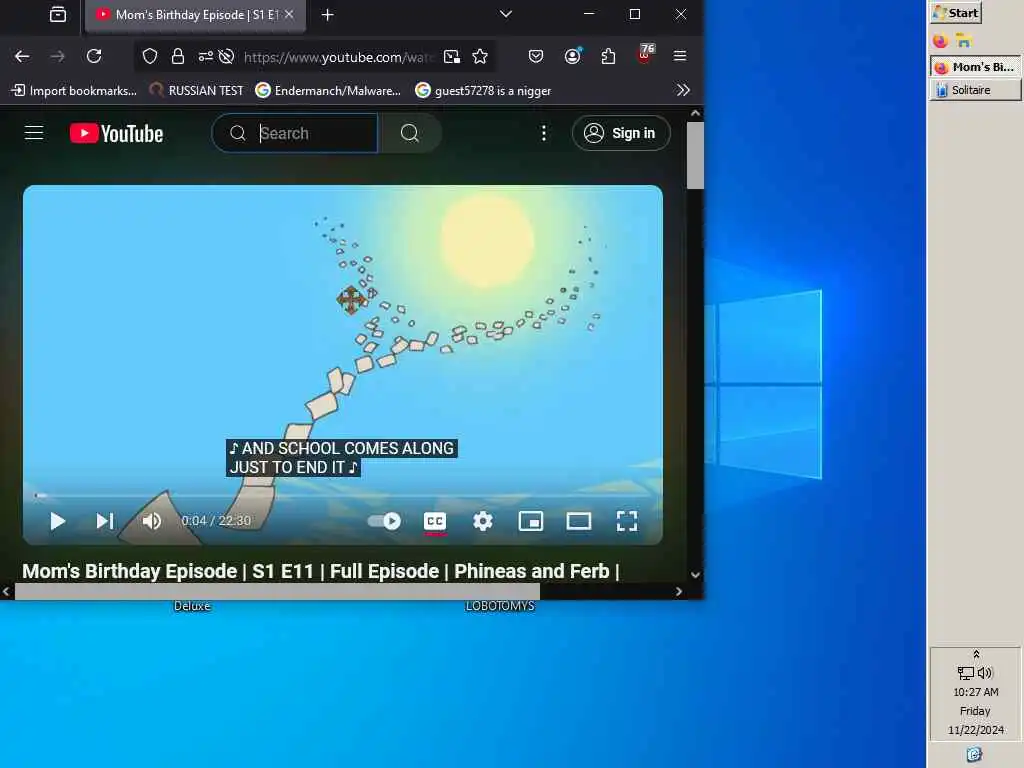This screenshot has height=768, width=1024.
Task: Show more bookmarks chevron
Action: 683,90
